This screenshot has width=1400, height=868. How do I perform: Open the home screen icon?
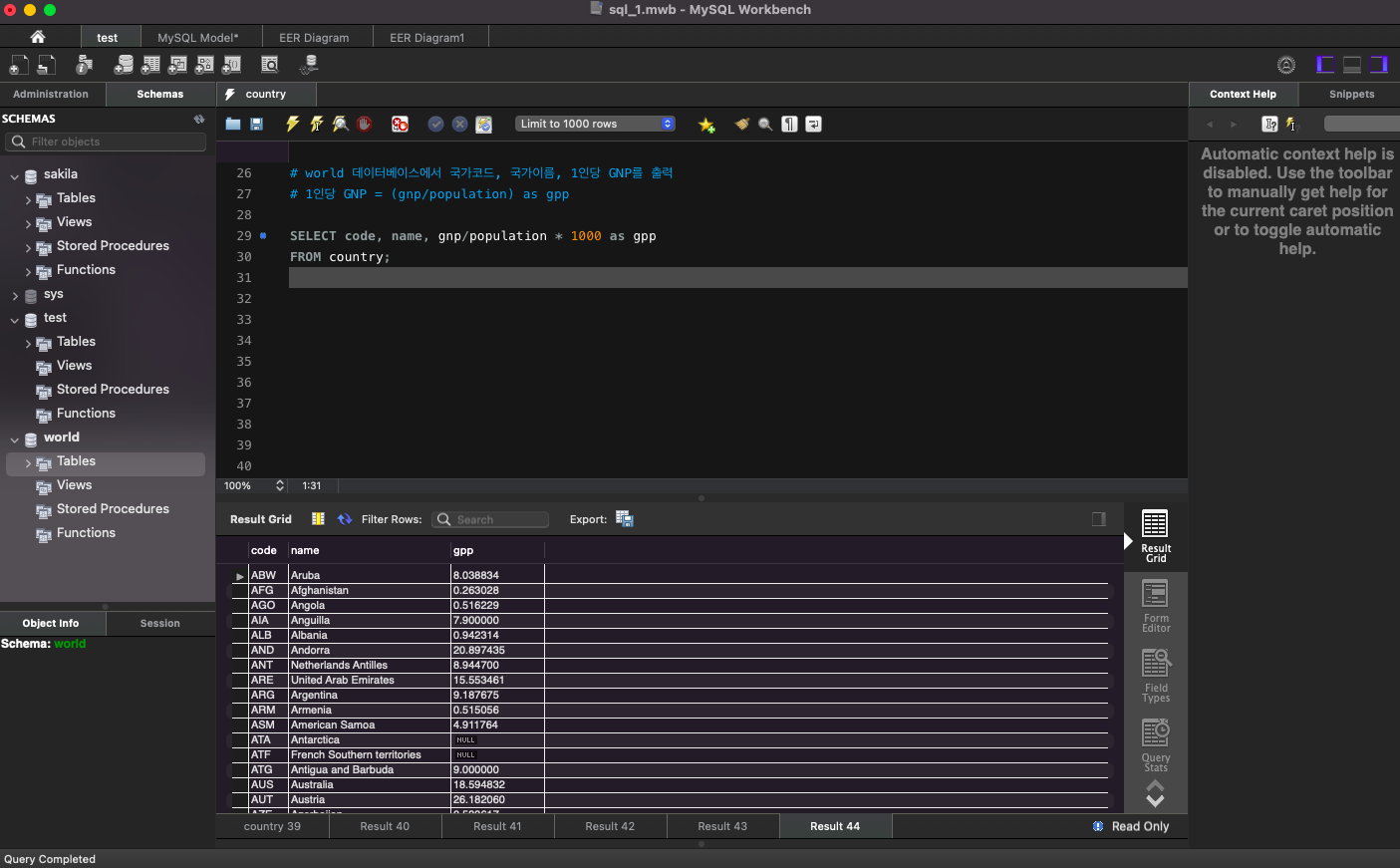coord(38,37)
